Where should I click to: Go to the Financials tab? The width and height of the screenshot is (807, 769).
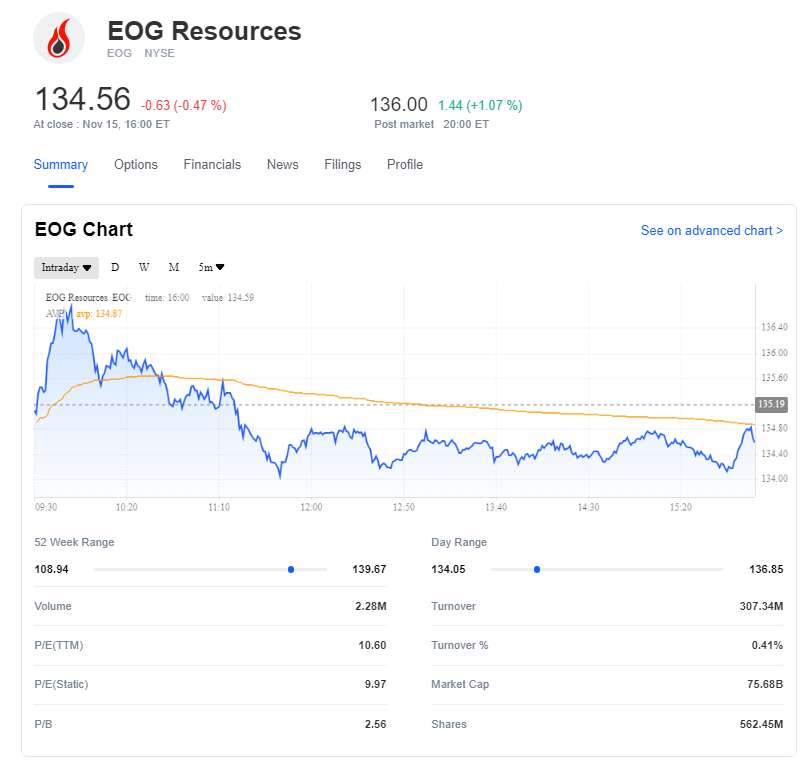212,165
